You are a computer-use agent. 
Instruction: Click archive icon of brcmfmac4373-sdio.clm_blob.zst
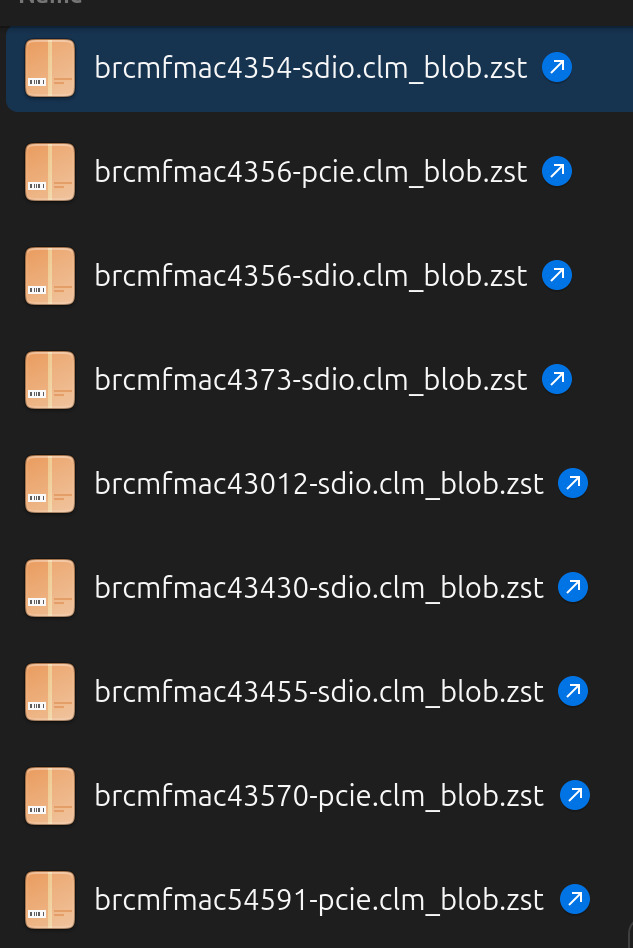pyautogui.click(x=50, y=380)
